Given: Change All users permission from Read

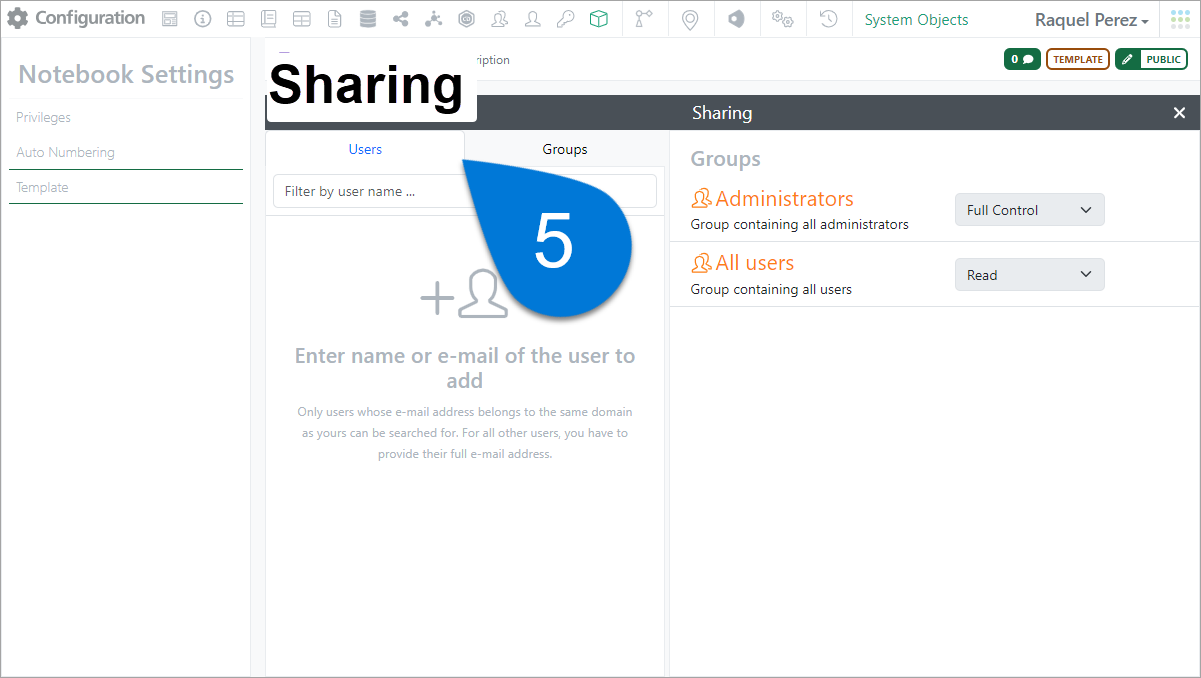Looking at the screenshot, I should pyautogui.click(x=1030, y=275).
